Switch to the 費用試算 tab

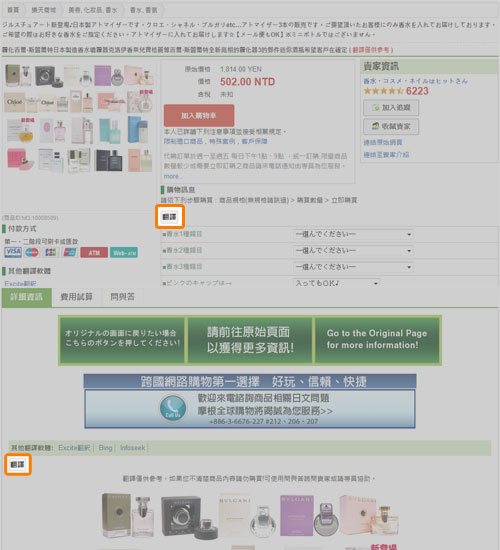[x=76, y=297]
